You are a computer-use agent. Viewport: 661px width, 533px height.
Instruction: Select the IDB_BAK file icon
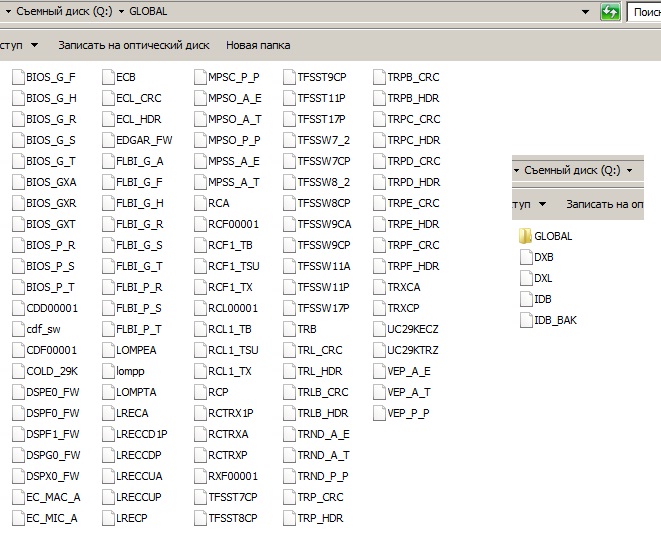(525, 320)
